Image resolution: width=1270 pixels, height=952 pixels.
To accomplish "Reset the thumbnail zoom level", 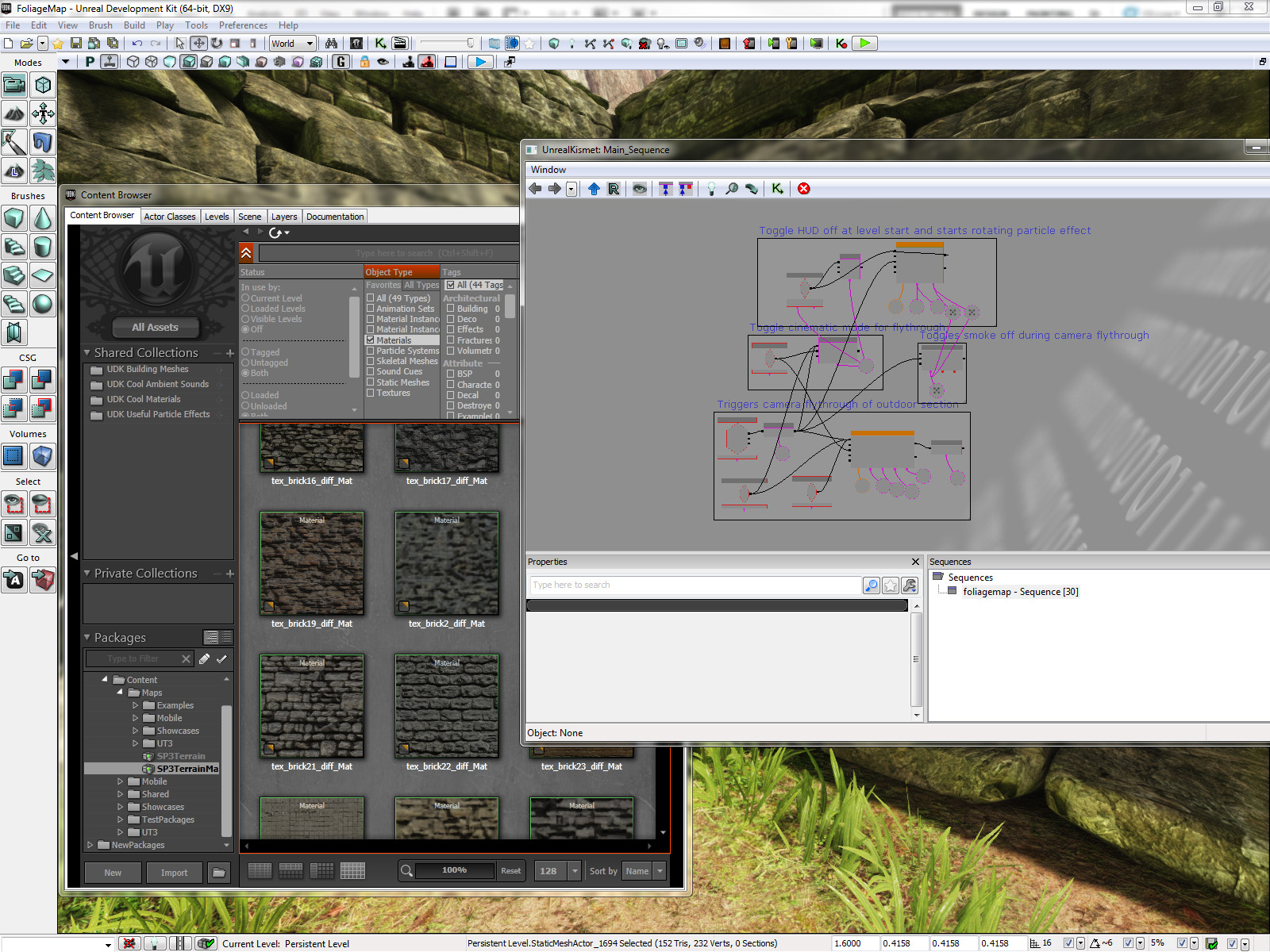I will 510,871.
